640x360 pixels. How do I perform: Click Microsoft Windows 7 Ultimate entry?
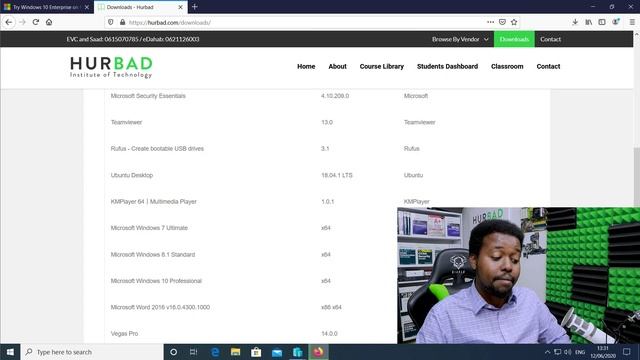point(149,228)
